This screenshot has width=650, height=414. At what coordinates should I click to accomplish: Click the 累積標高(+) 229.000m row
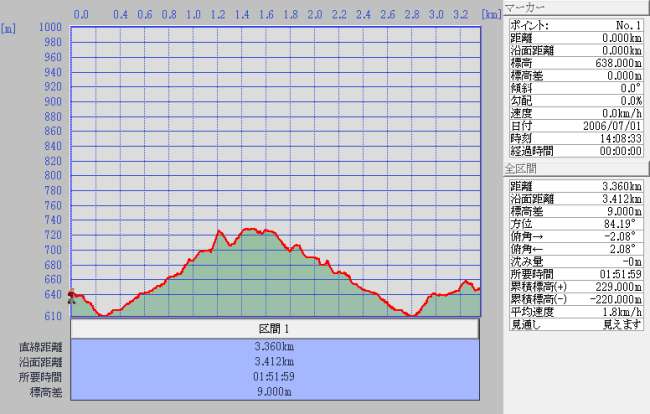coord(576,285)
